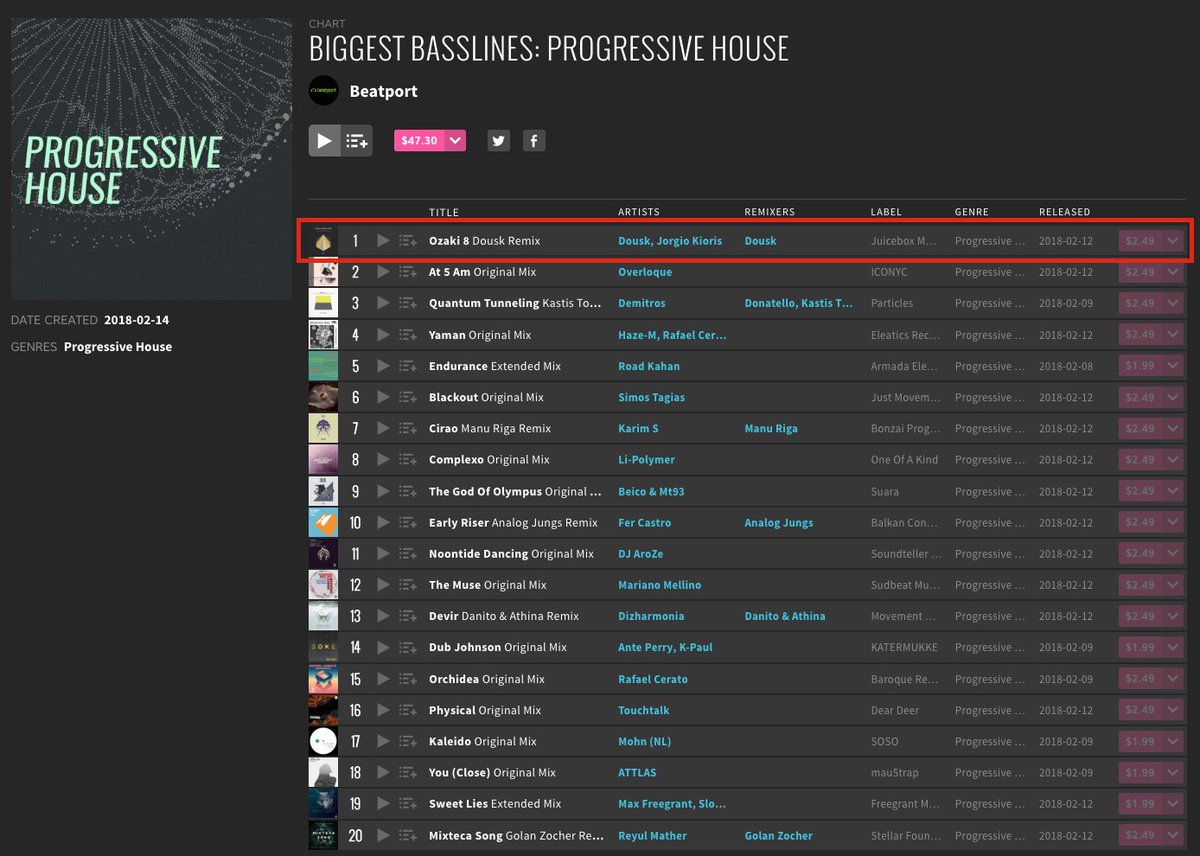Add Complexo to queue

(x=407, y=460)
